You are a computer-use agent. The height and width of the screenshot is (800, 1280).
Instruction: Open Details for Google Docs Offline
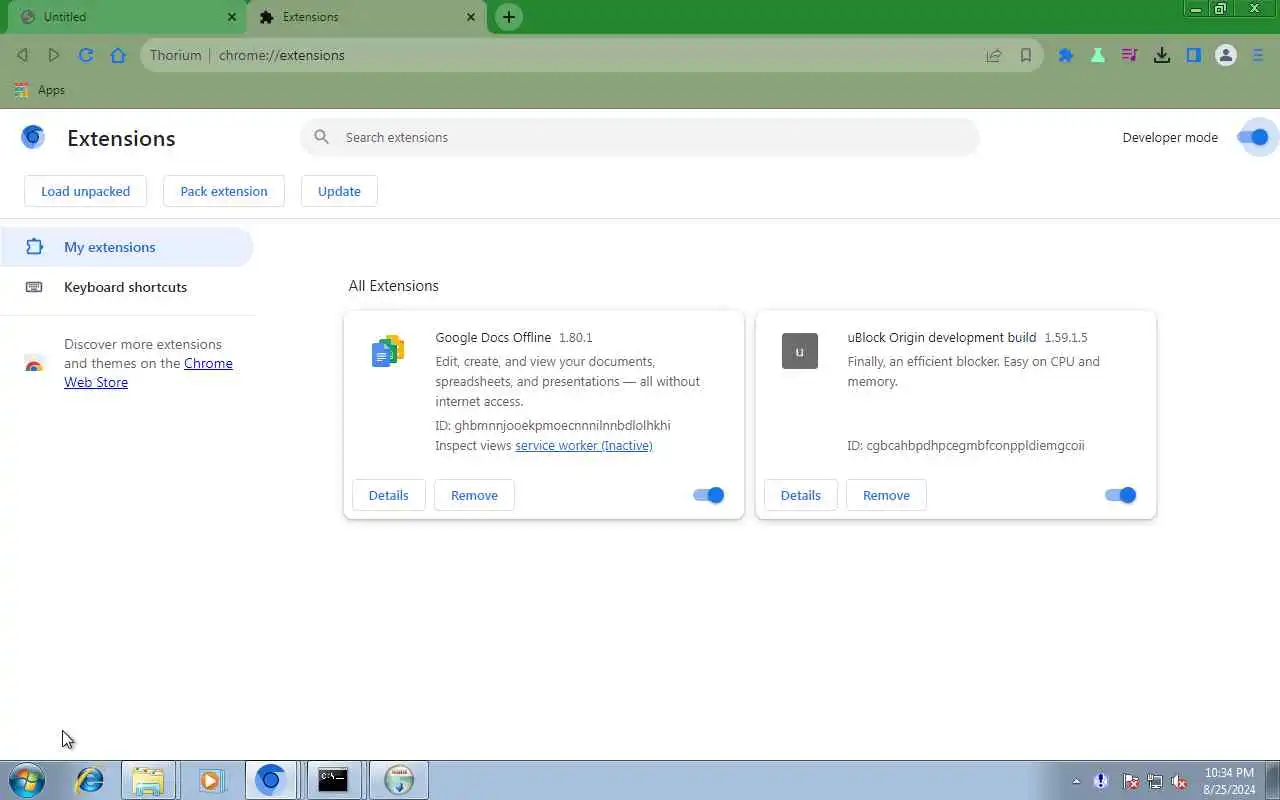[388, 495]
